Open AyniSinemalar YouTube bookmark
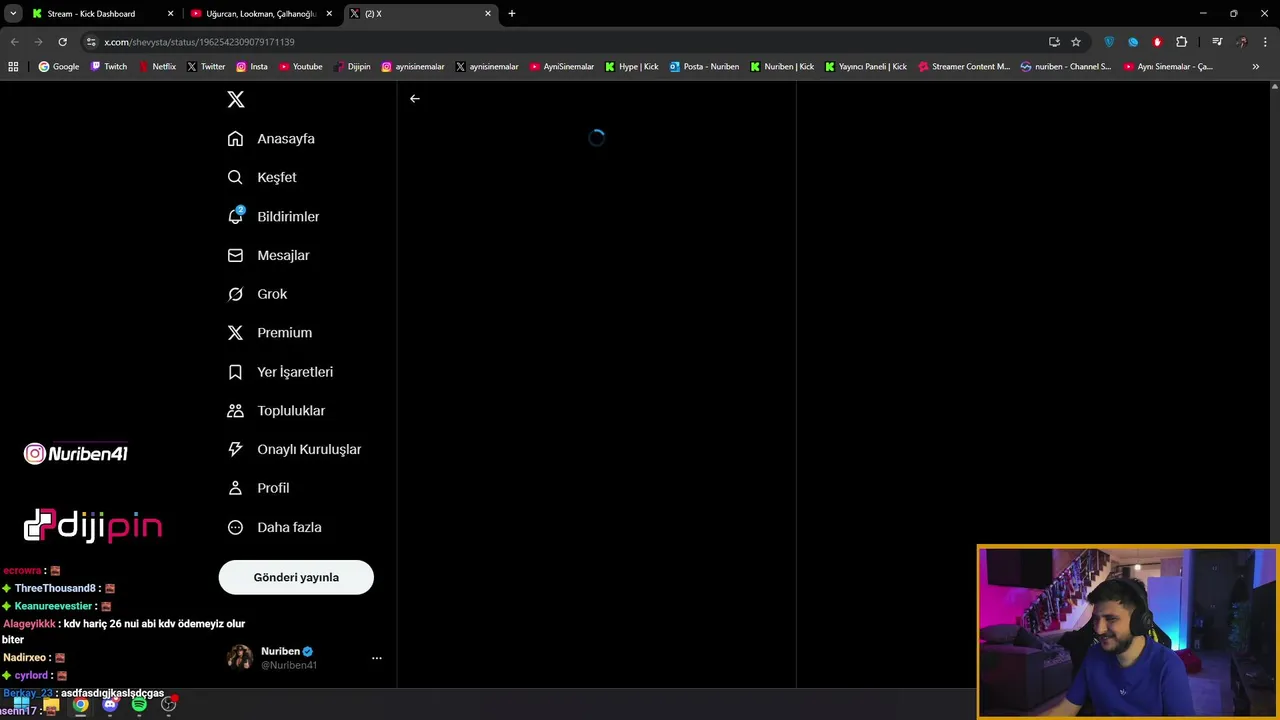The height and width of the screenshot is (720, 1280). click(x=562, y=67)
